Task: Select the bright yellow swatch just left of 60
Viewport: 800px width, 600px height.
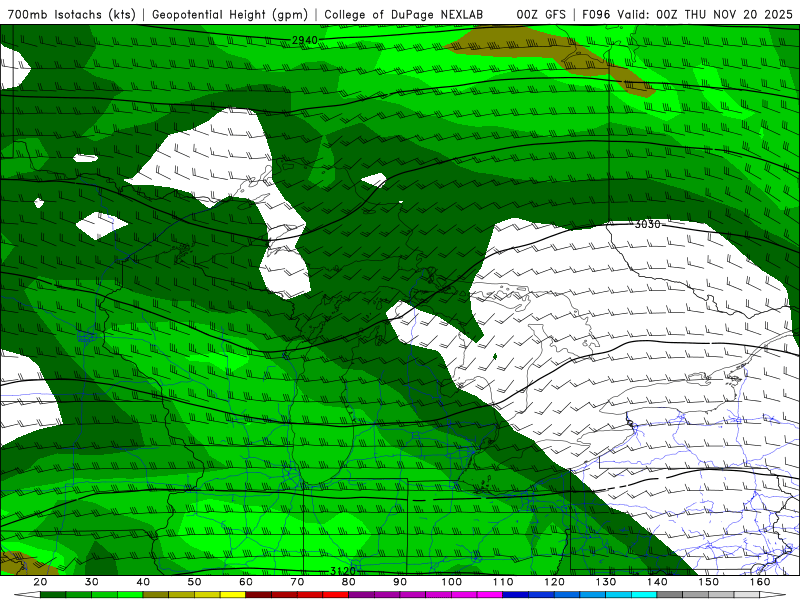Action: (233, 595)
